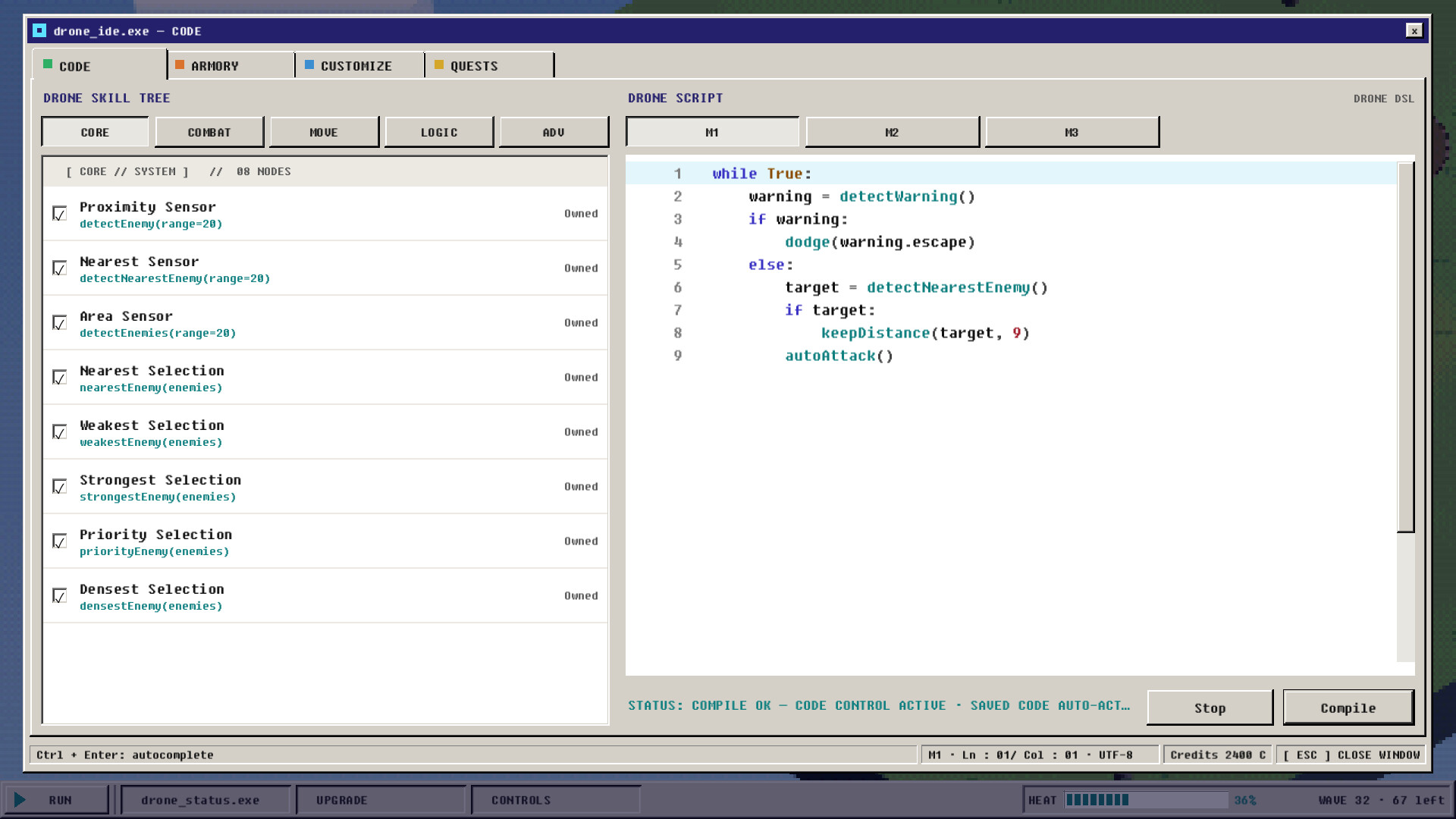Image resolution: width=1456 pixels, height=819 pixels.
Task: Click the Credits 2400 C indicator
Action: coord(1217,755)
